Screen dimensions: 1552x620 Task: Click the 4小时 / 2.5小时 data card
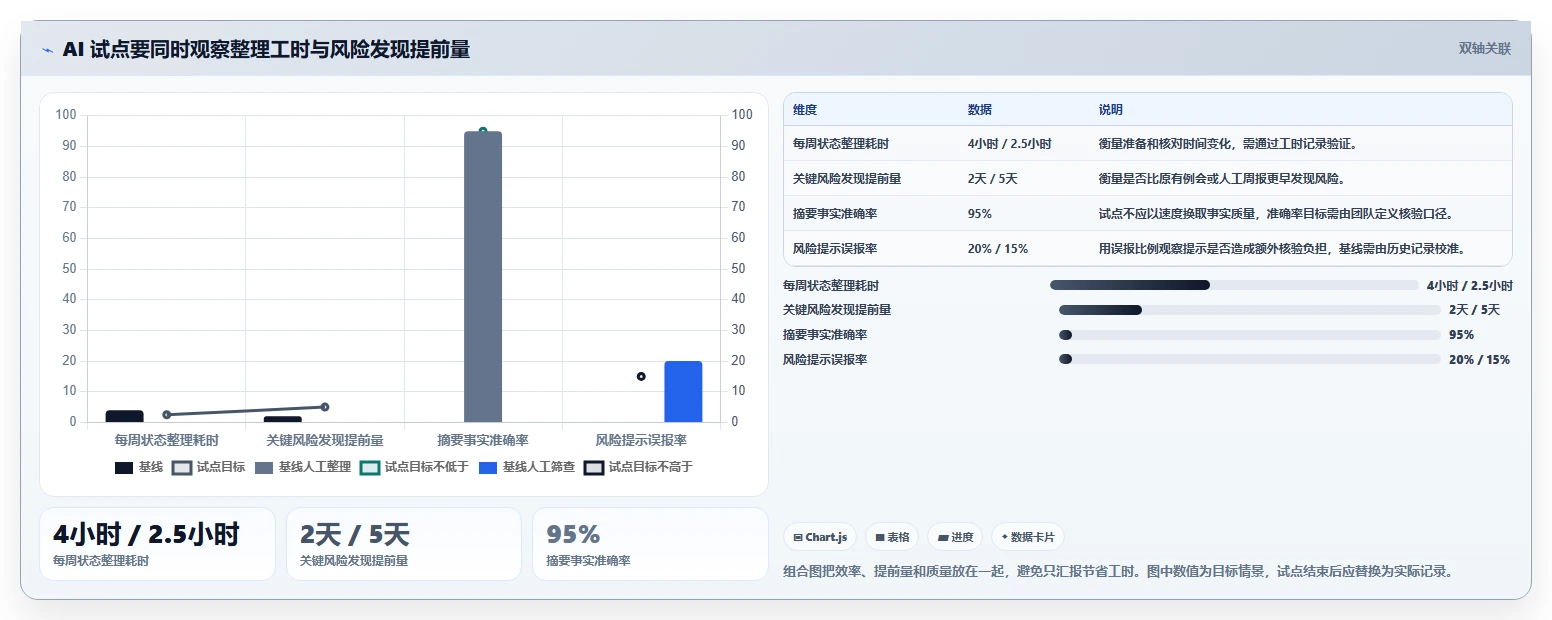(x=157, y=544)
